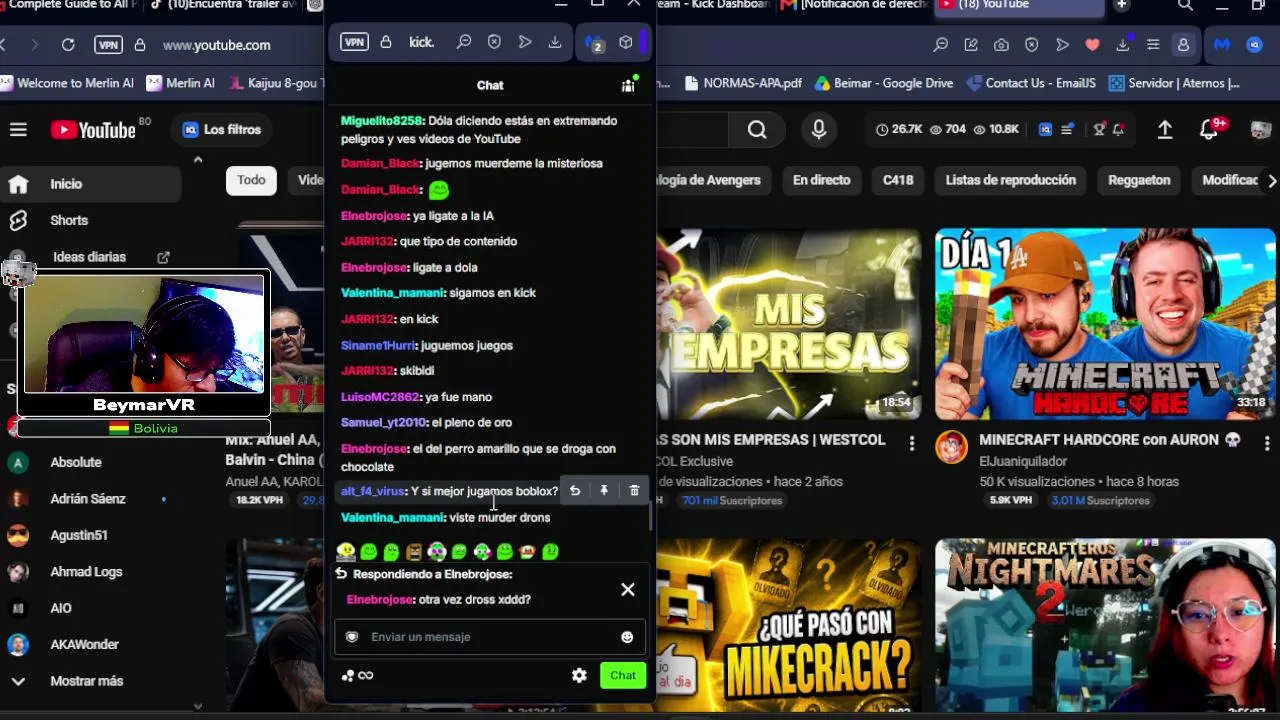
Task: Open Adrián Sáenz channel subscription
Action: point(90,499)
